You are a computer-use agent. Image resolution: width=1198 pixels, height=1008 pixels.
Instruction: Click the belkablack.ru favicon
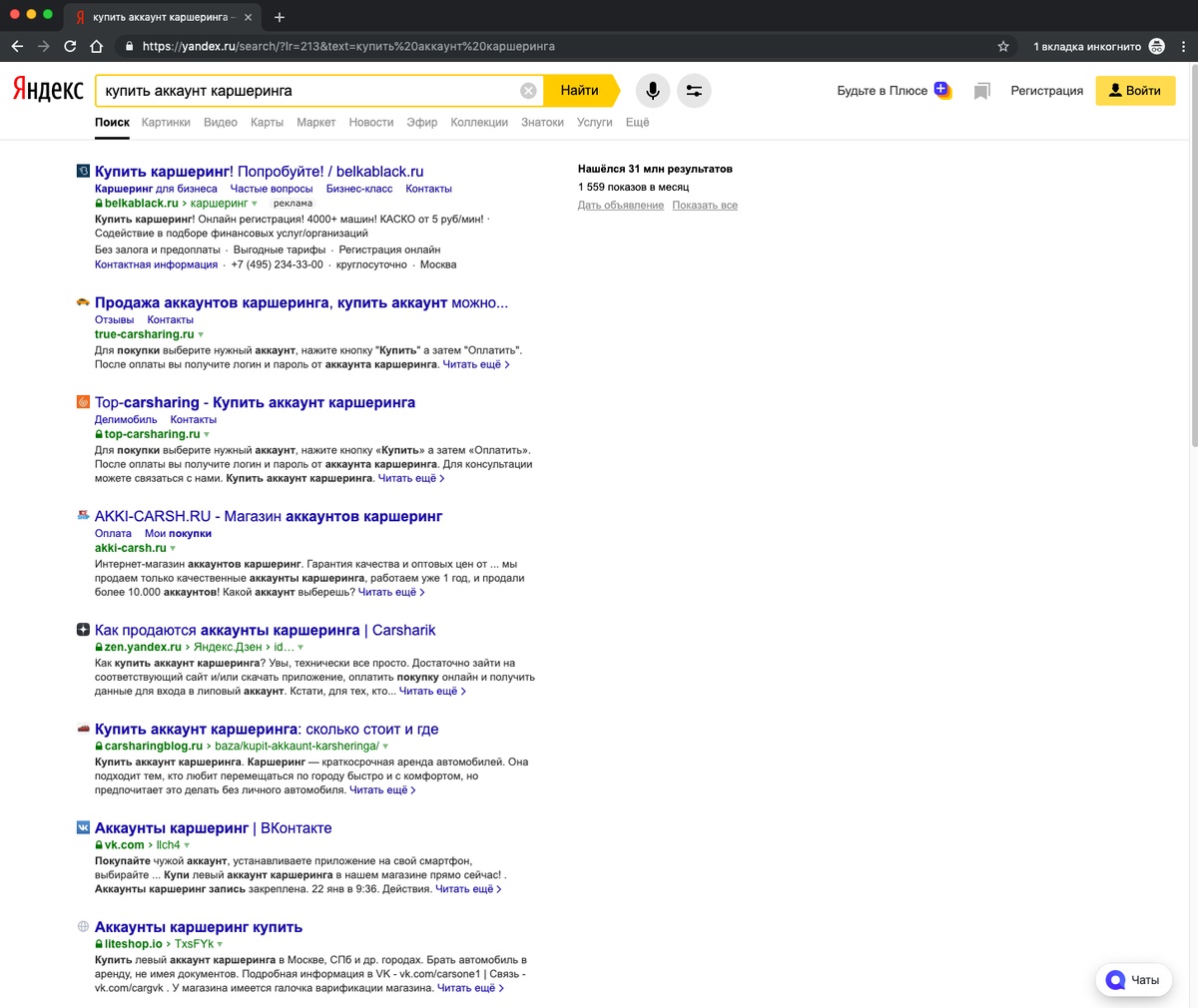pyautogui.click(x=83, y=171)
